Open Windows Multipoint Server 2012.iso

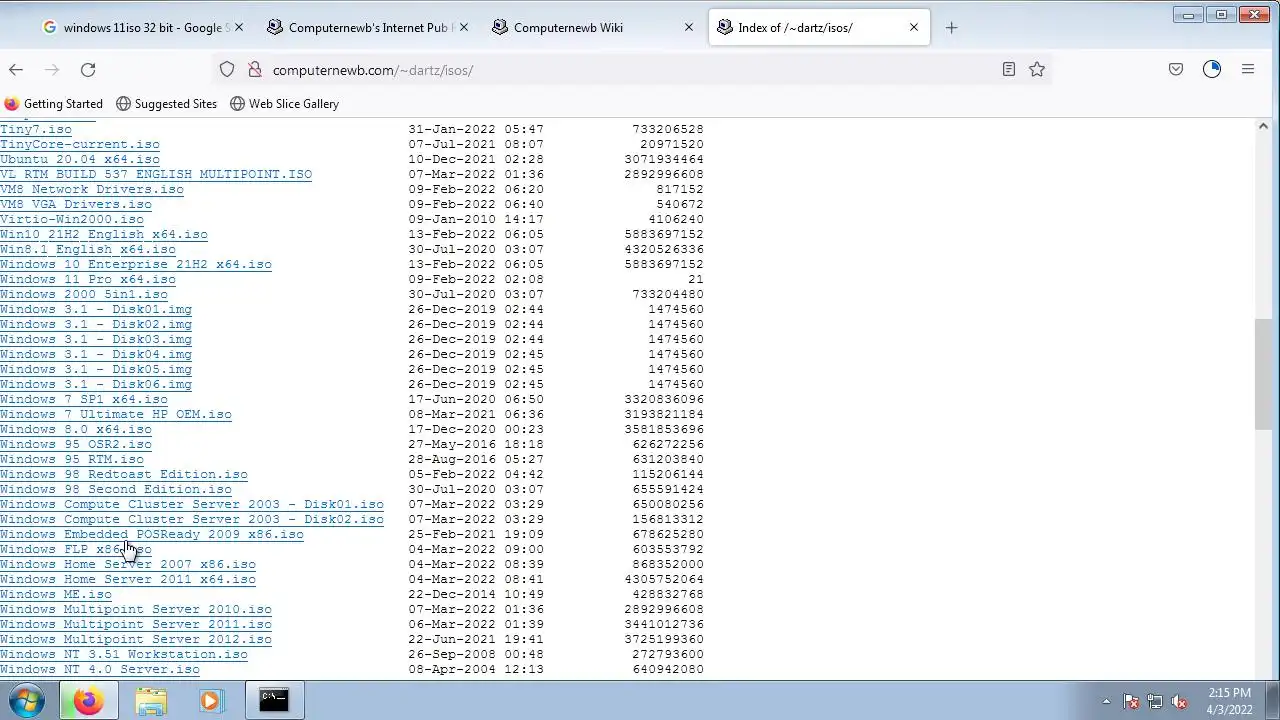coord(136,639)
